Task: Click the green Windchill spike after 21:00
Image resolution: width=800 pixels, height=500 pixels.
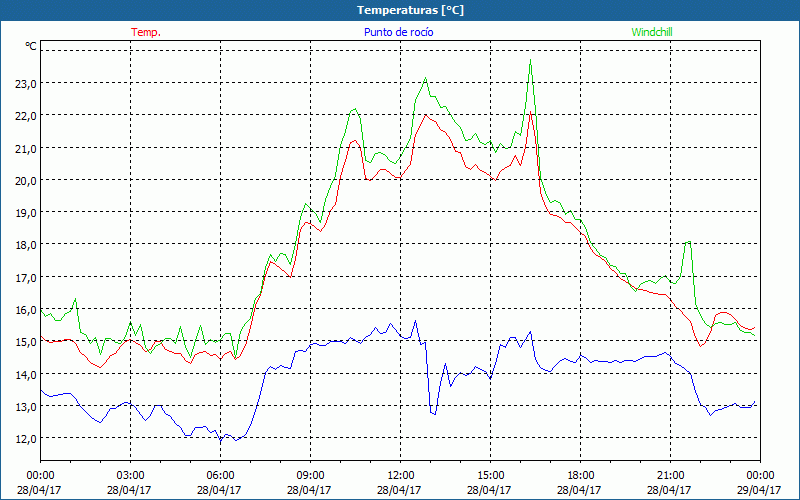Action: [x=689, y=242]
